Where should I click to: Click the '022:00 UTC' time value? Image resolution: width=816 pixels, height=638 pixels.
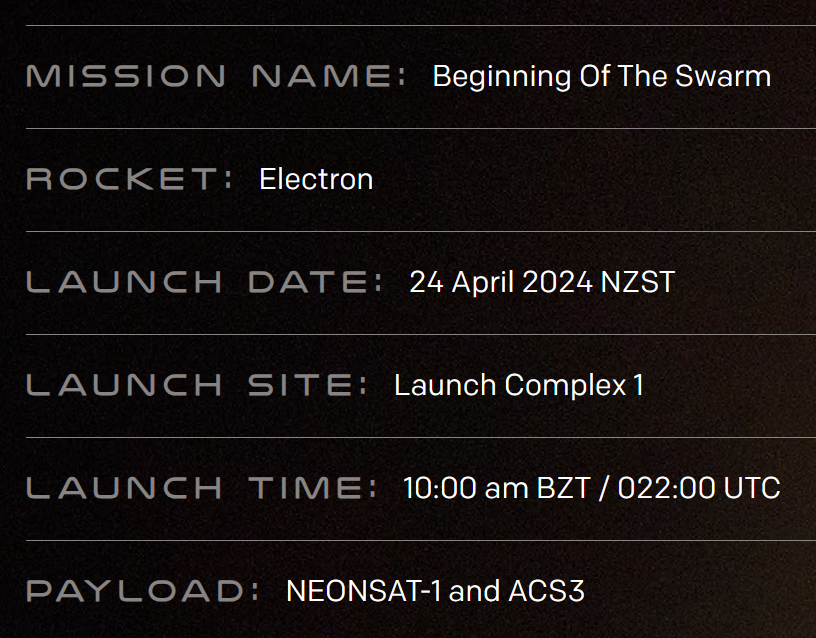699,488
